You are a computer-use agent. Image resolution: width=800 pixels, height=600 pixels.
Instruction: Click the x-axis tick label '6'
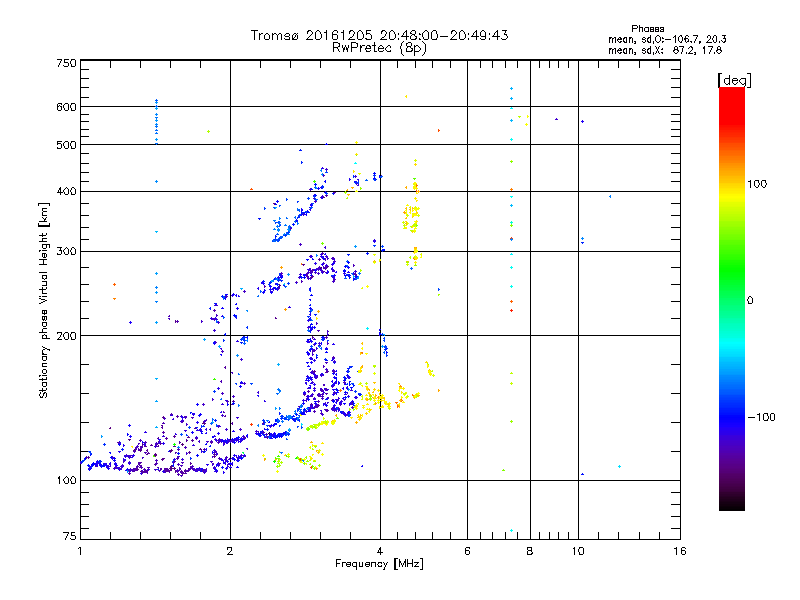[x=467, y=551]
